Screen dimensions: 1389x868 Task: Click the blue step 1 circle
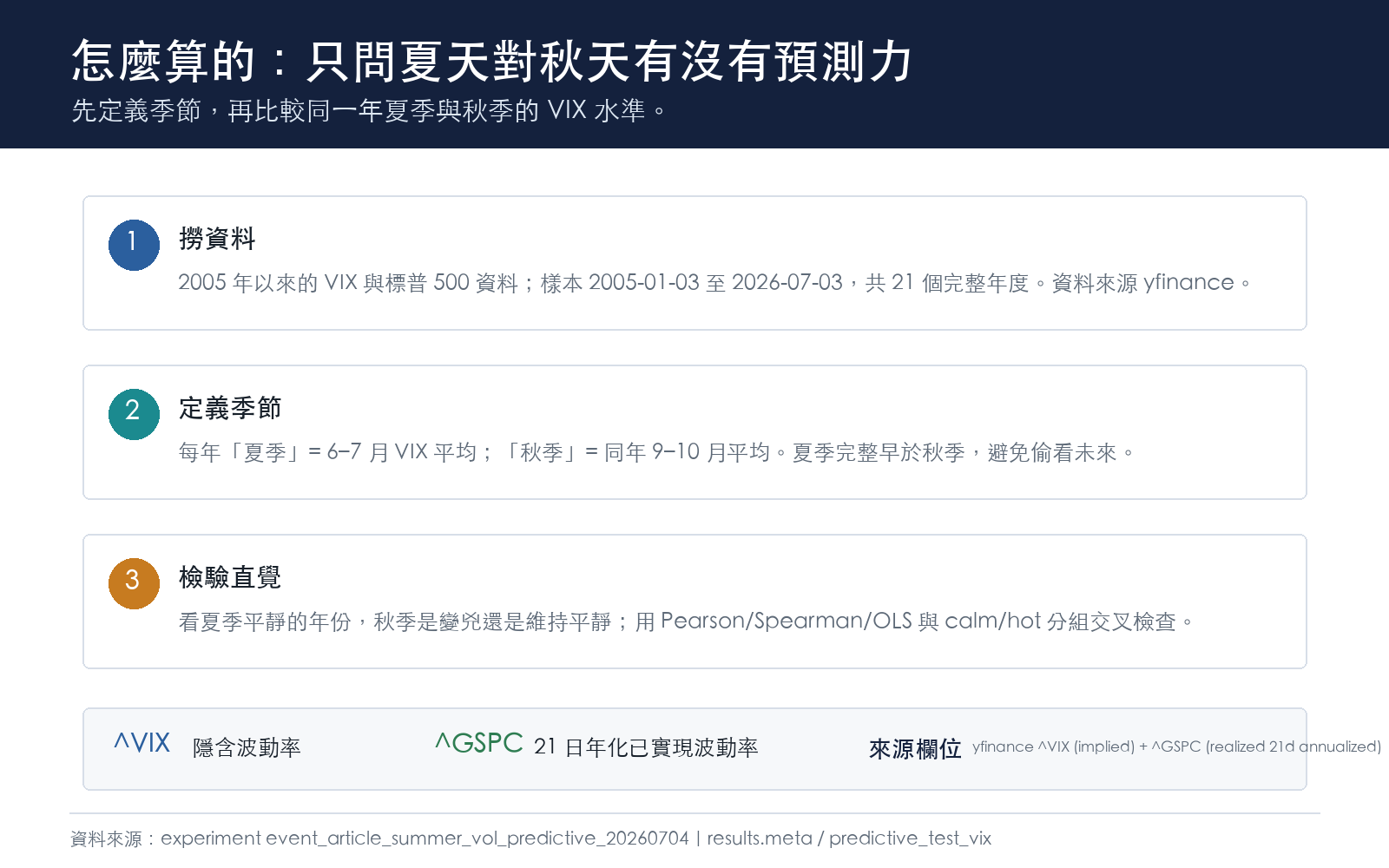(x=134, y=245)
